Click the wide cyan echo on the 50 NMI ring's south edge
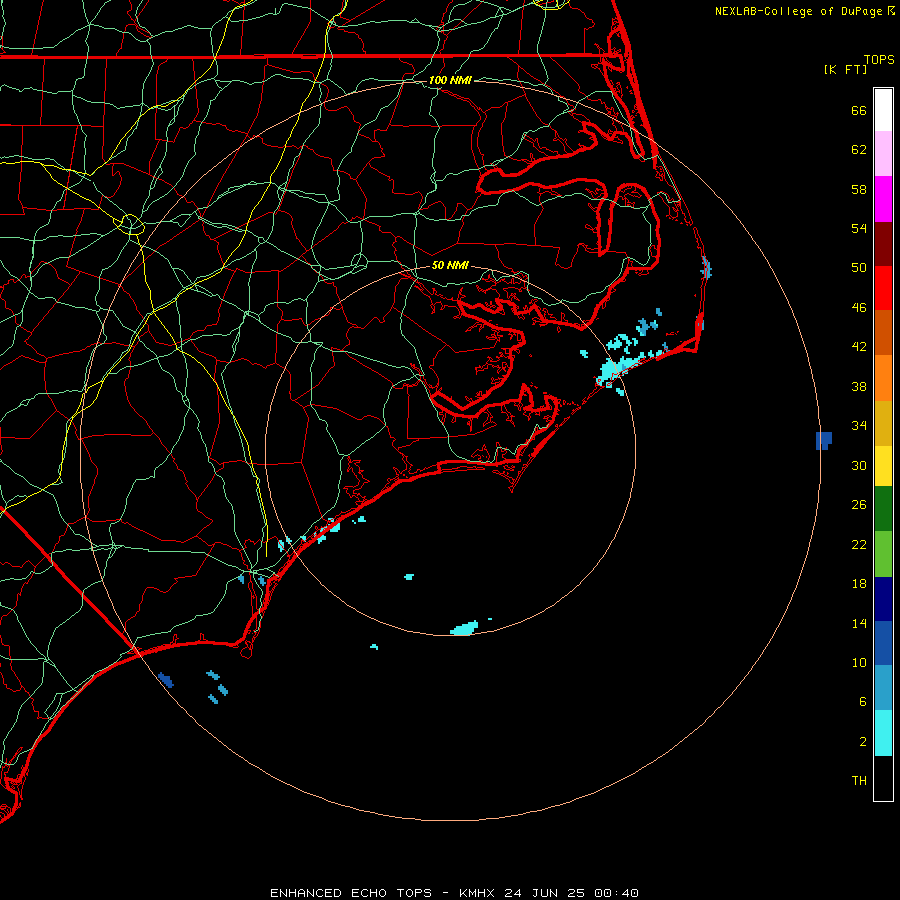This screenshot has height=900, width=900. click(x=464, y=628)
